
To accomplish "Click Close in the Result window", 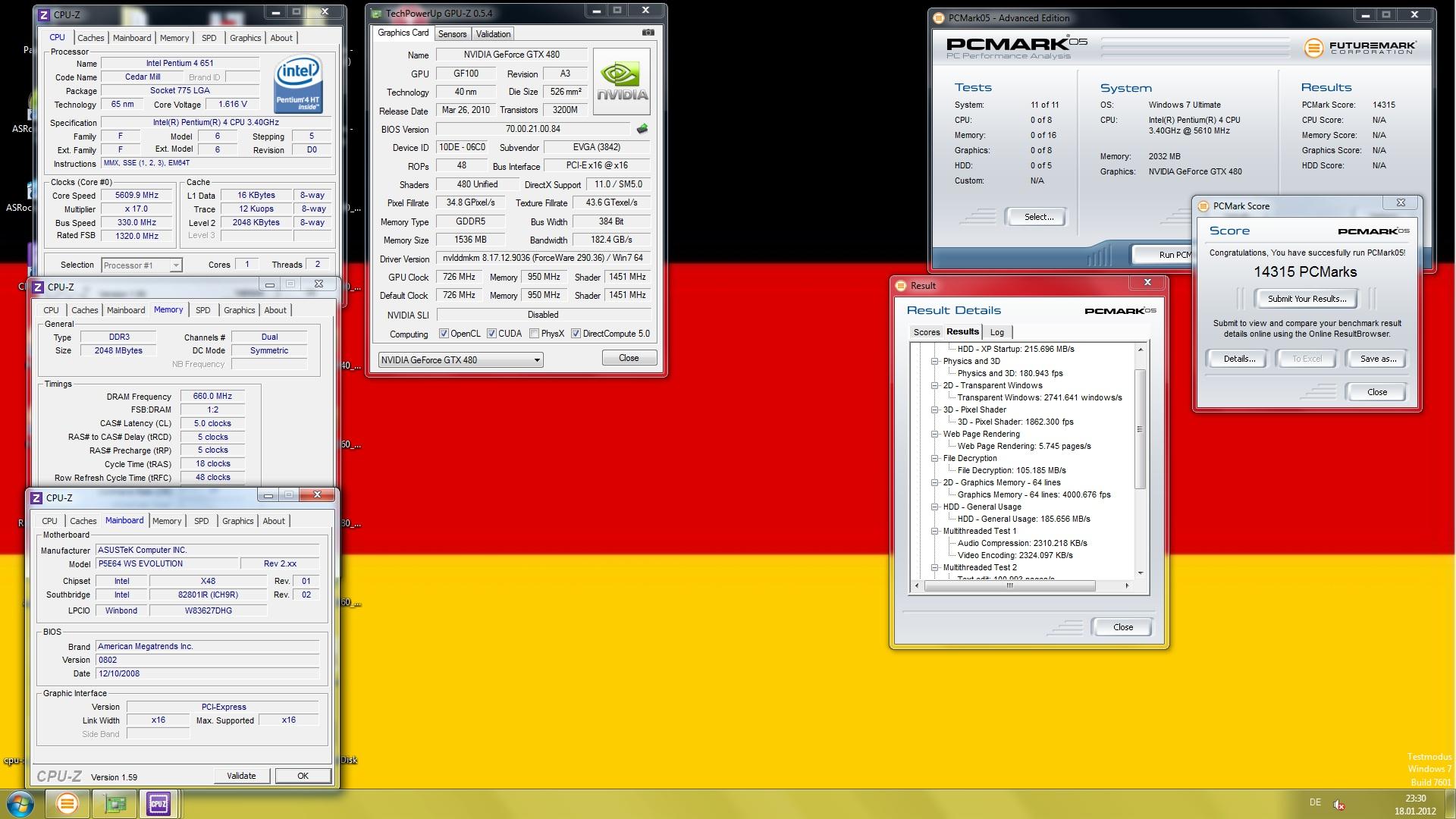I will pos(1122,627).
